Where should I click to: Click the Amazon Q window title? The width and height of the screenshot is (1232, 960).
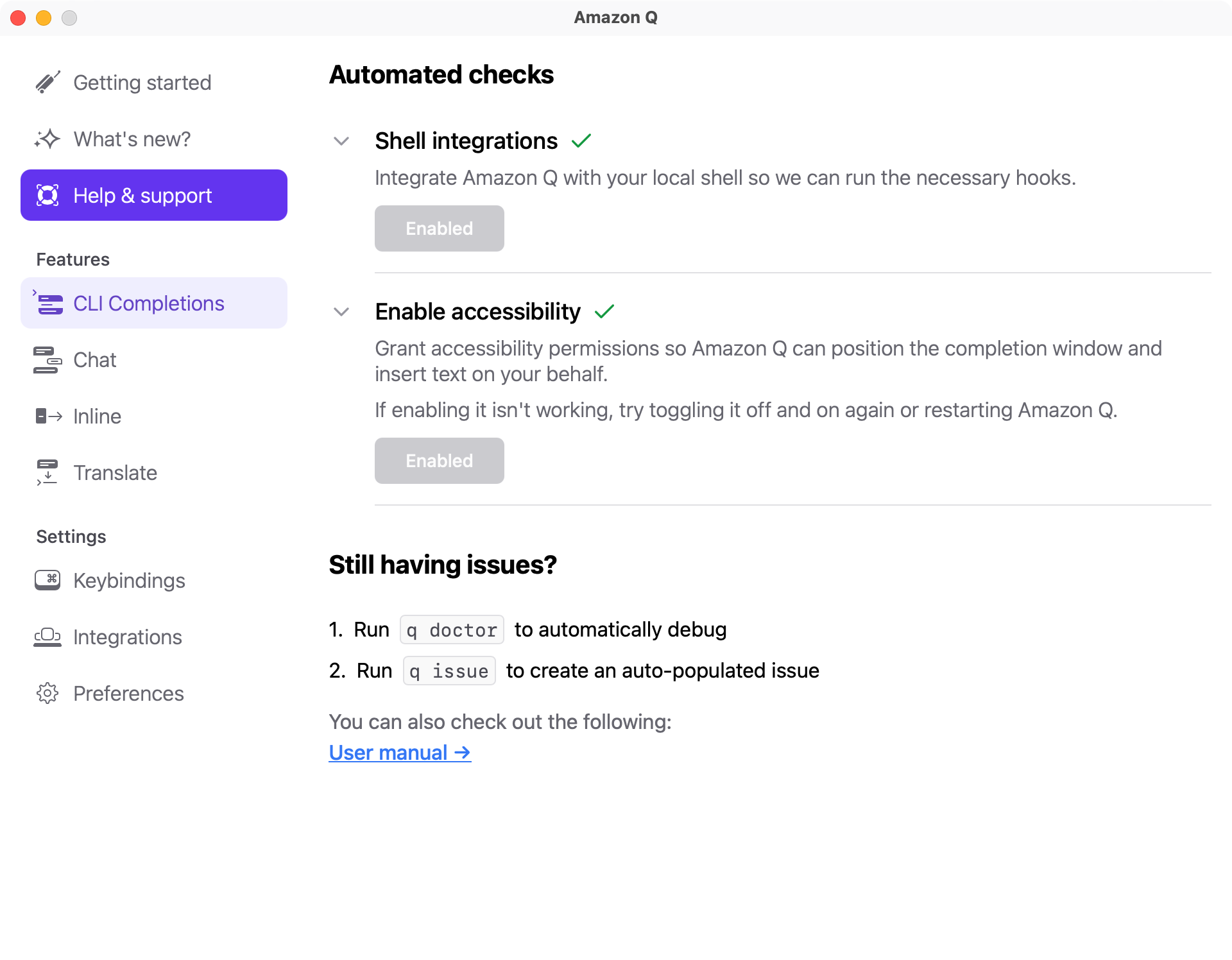pos(616,17)
